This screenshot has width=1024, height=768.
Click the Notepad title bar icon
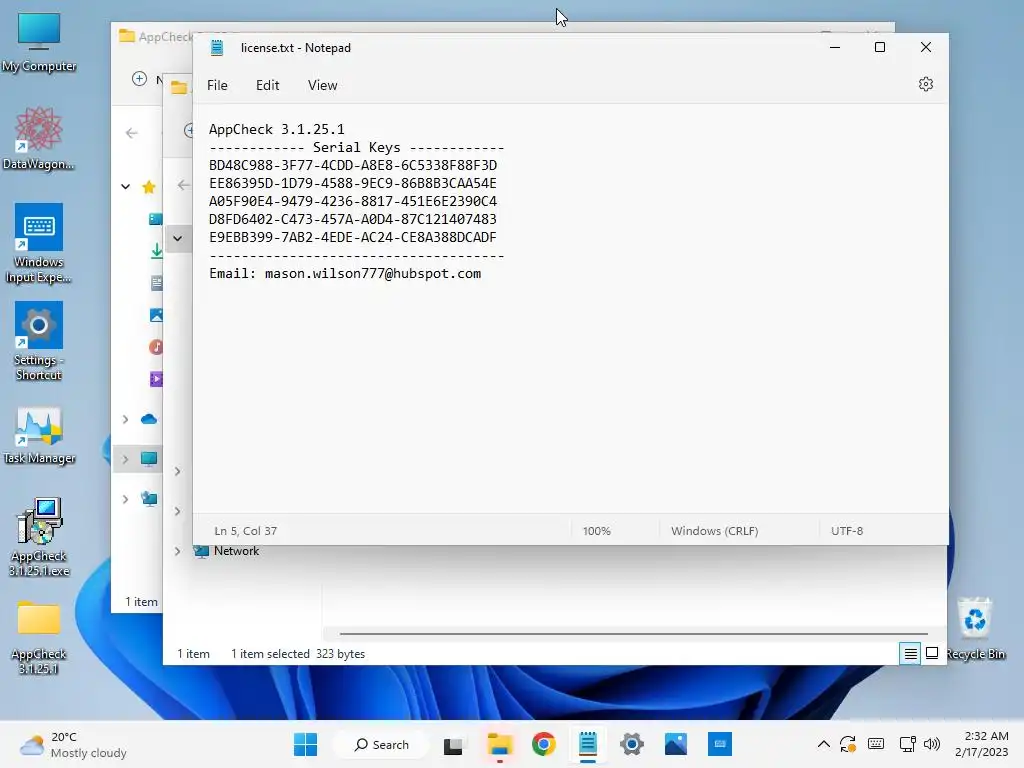pyautogui.click(x=217, y=48)
